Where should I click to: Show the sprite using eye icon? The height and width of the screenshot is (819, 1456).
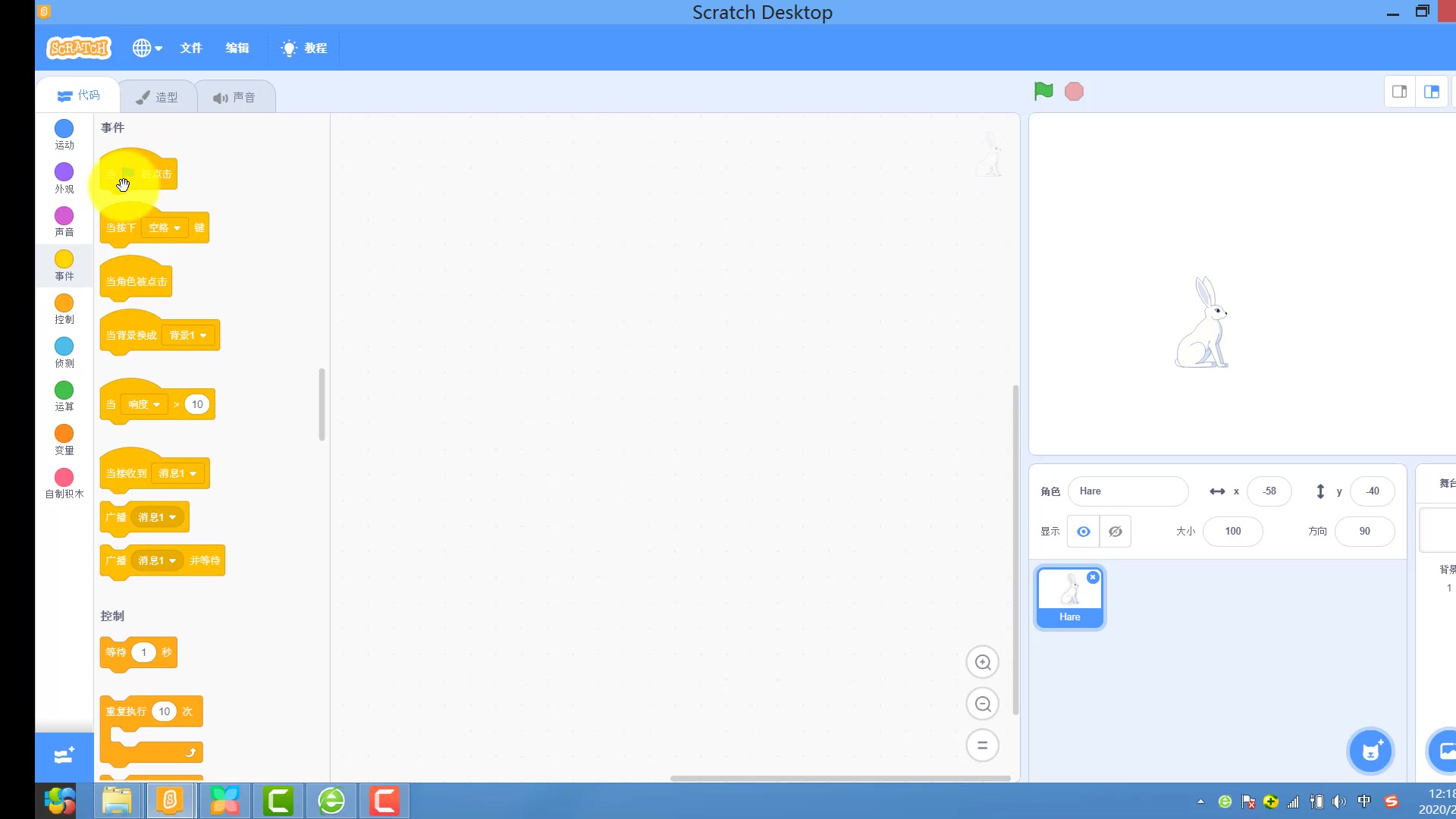click(x=1083, y=532)
